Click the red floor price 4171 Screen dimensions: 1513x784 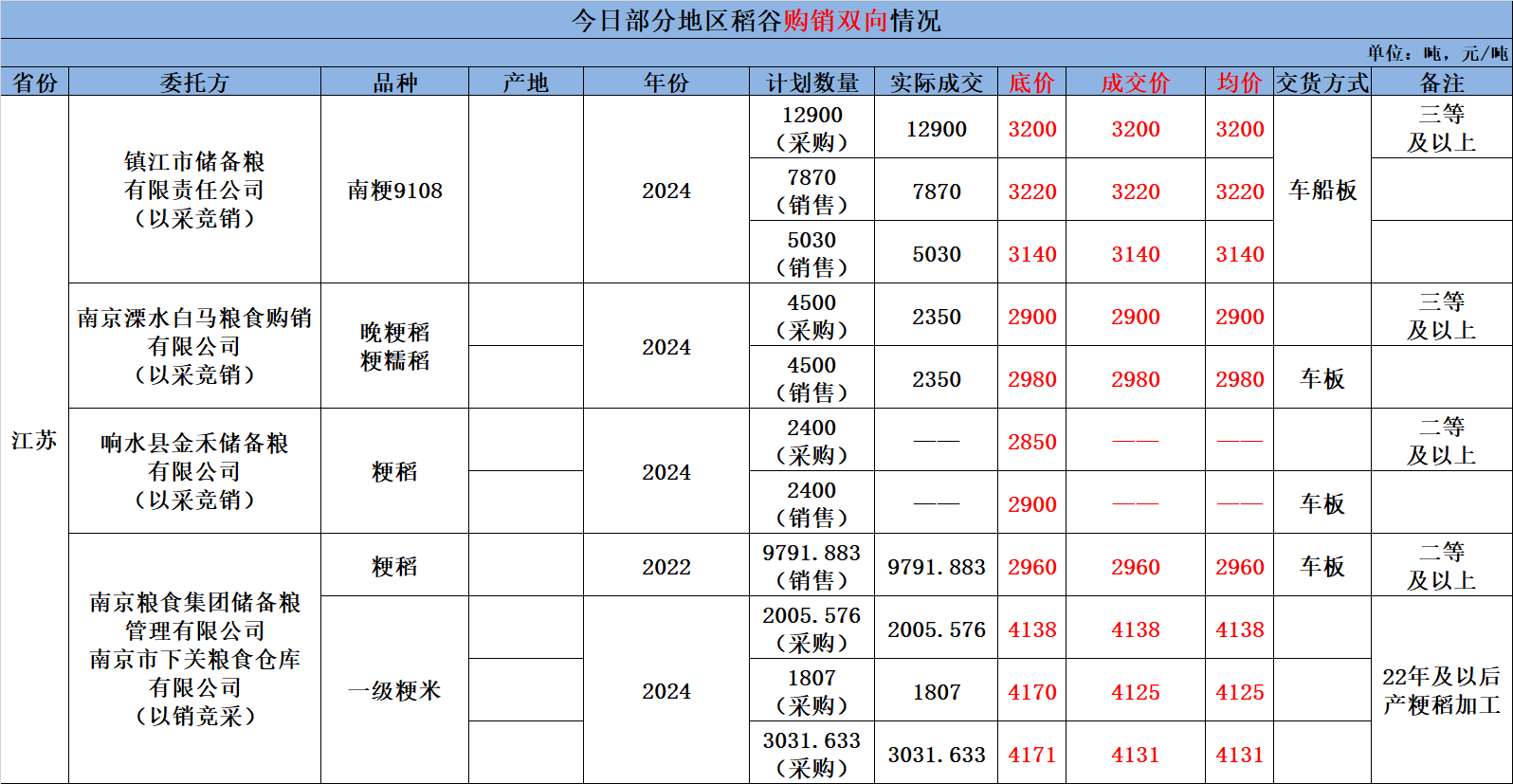1031,754
